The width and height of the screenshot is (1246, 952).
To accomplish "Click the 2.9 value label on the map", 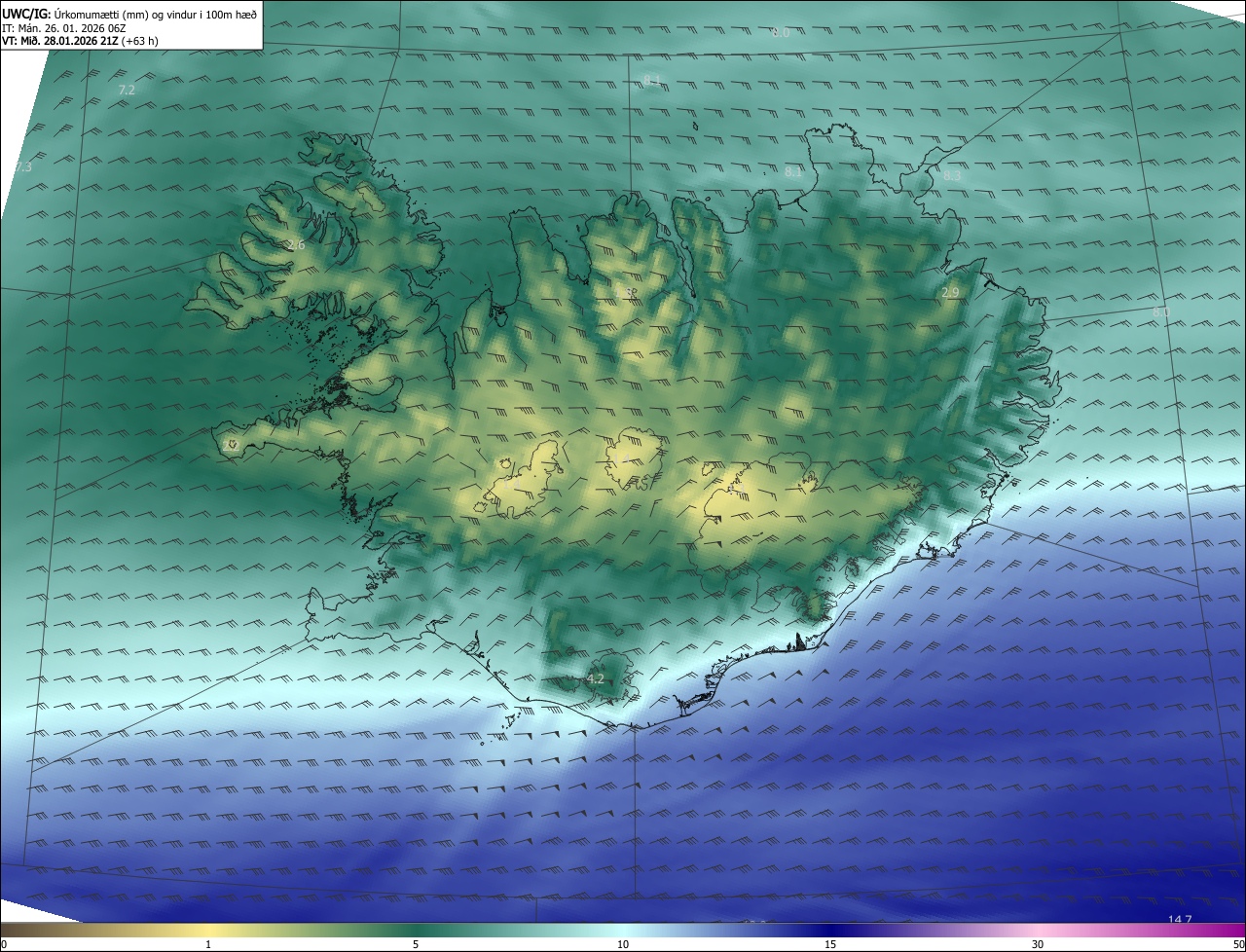I will [x=951, y=293].
